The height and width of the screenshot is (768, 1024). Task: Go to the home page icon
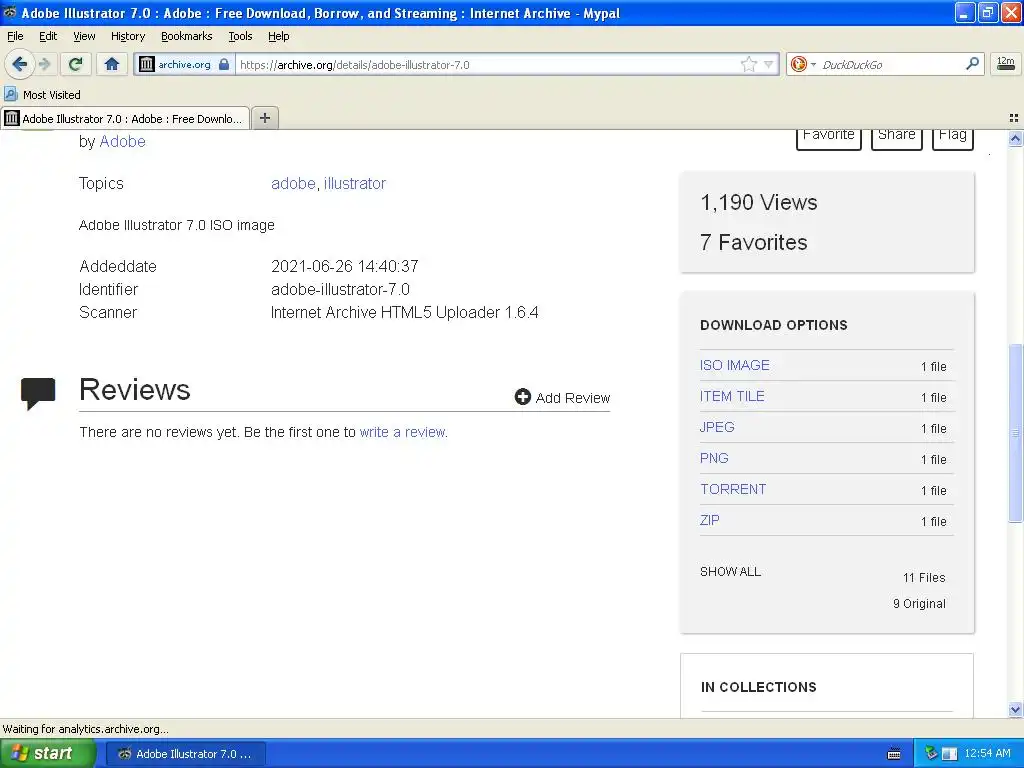[x=112, y=64]
